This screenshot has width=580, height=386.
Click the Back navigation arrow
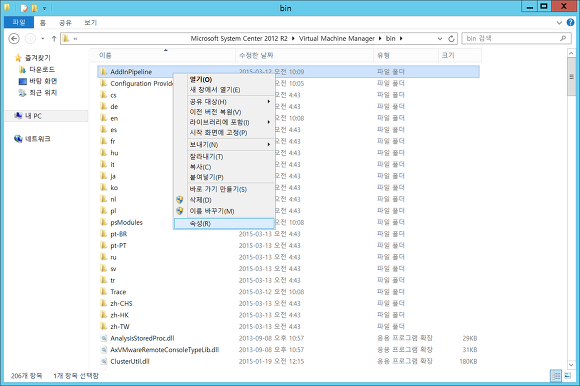point(14,38)
